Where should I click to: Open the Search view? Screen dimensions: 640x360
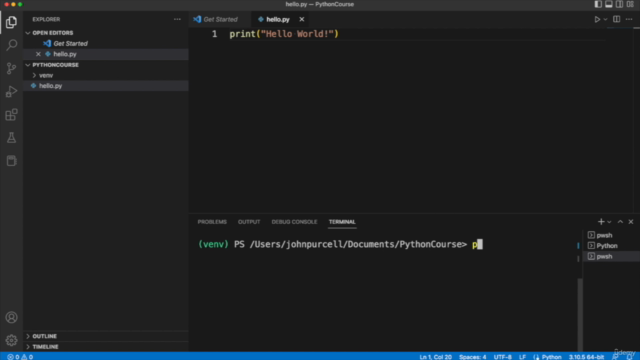(11, 45)
